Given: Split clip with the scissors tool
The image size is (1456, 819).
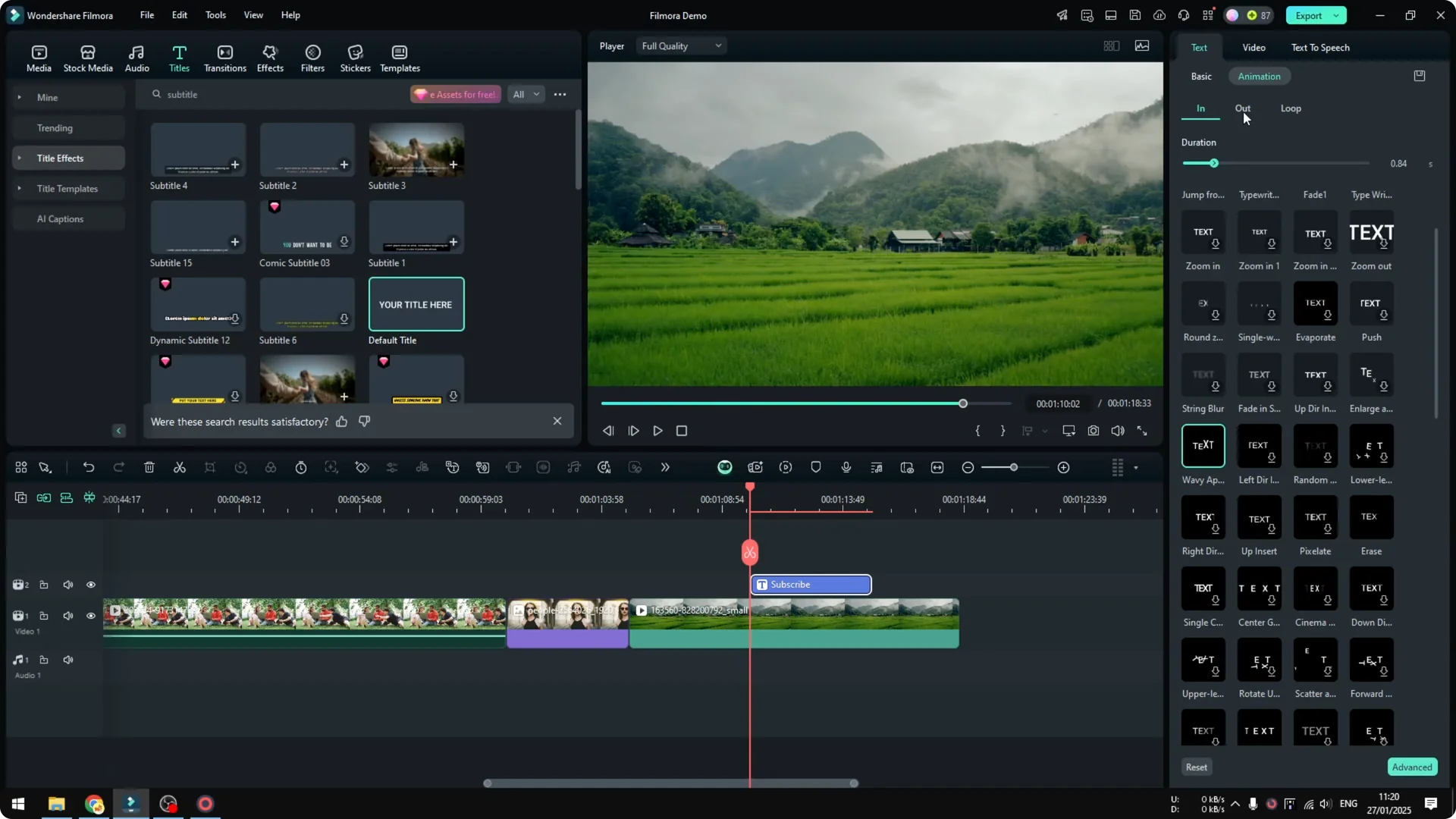Looking at the screenshot, I should pyautogui.click(x=180, y=467).
